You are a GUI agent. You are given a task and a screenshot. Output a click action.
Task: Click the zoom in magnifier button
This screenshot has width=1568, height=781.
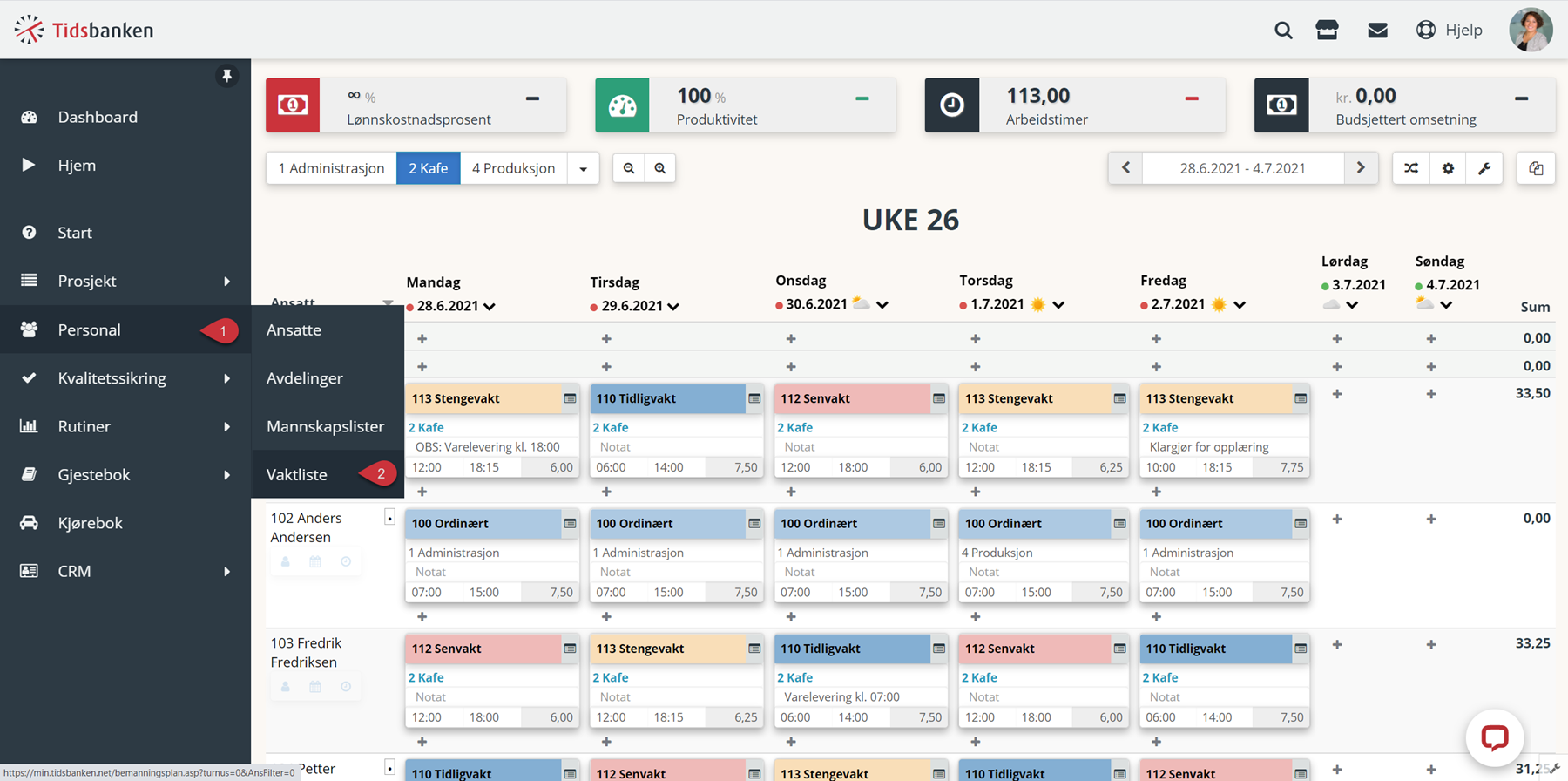pos(660,168)
